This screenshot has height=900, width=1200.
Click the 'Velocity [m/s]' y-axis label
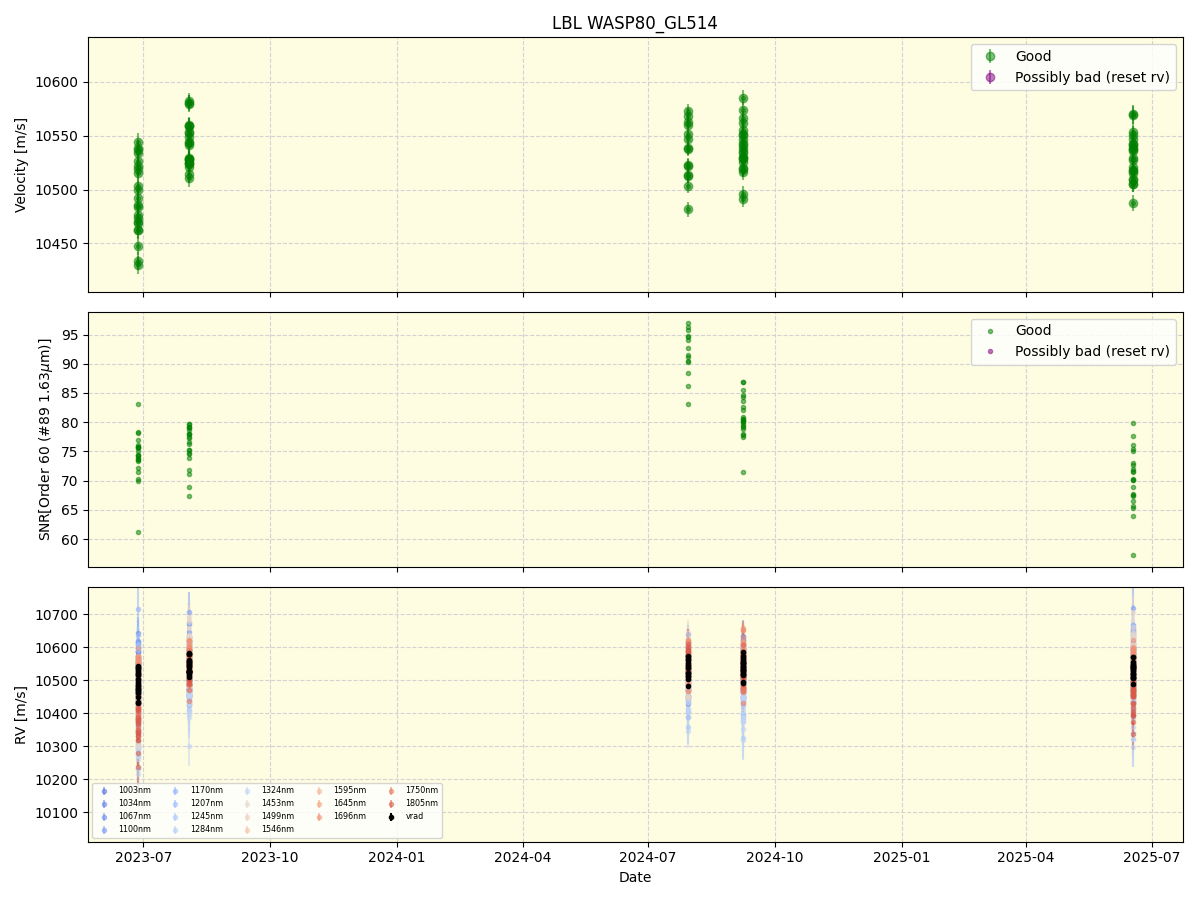coord(21,165)
